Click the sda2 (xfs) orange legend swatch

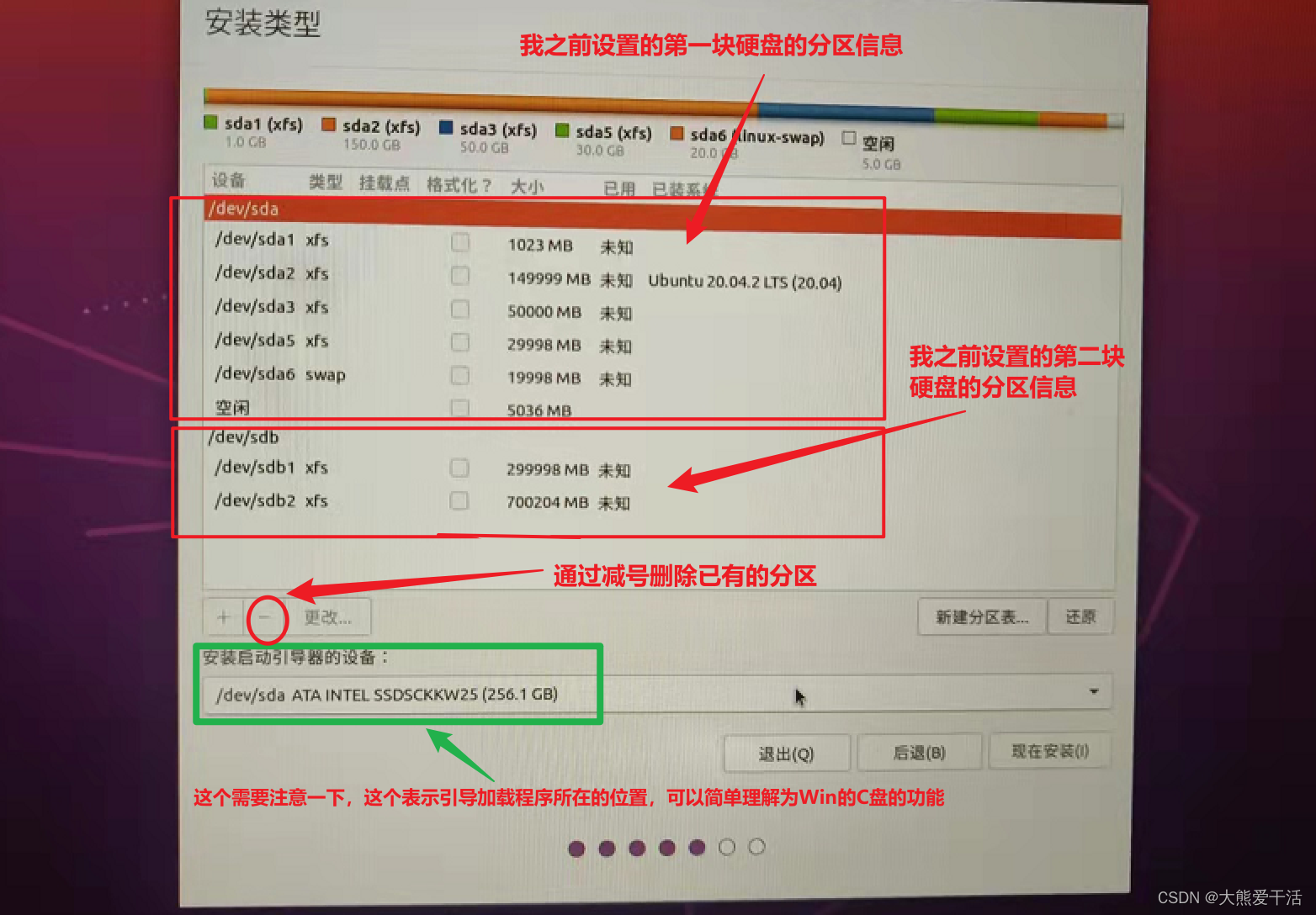[328, 124]
